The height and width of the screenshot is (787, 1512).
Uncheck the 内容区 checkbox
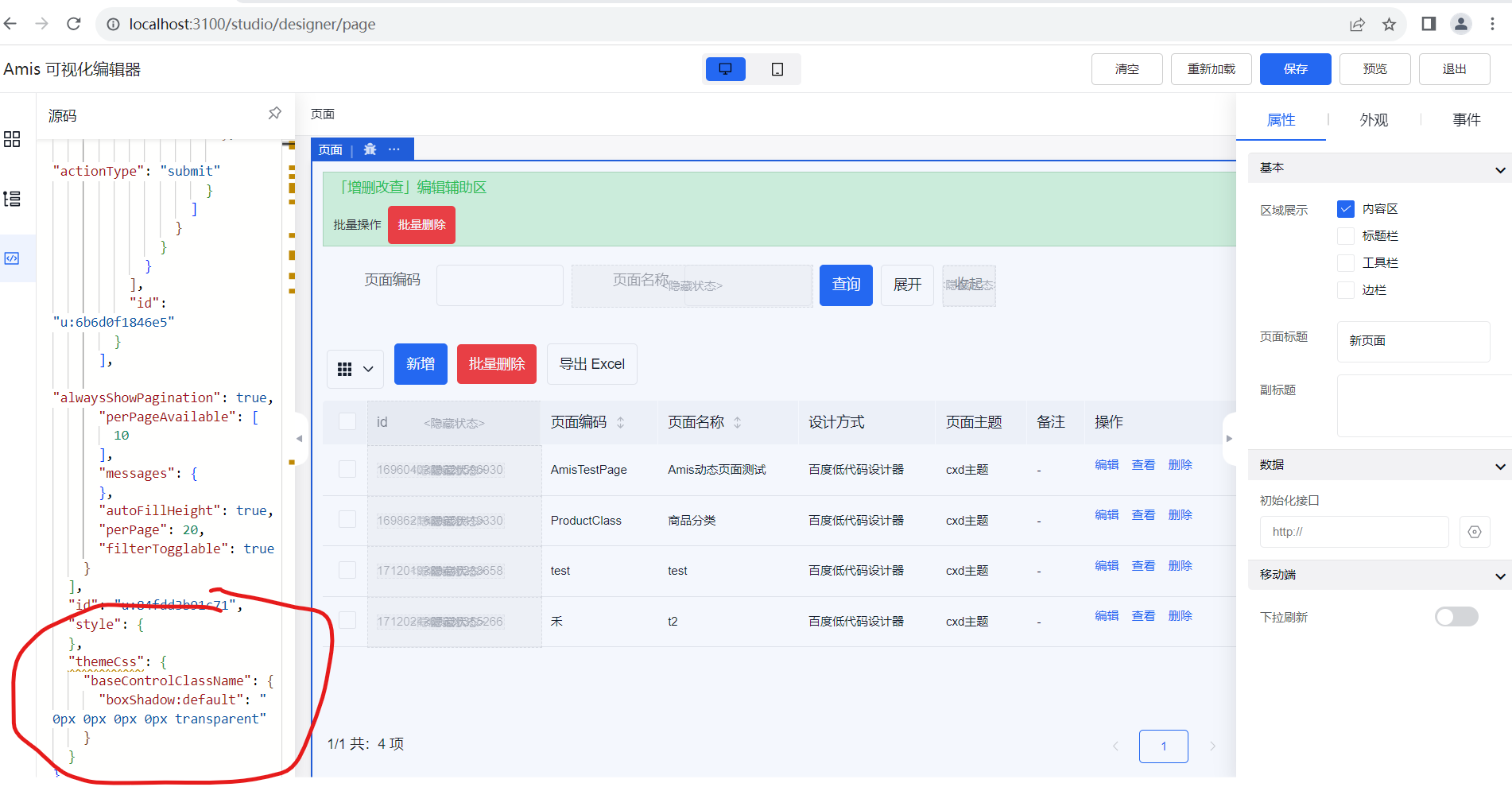[x=1345, y=208]
